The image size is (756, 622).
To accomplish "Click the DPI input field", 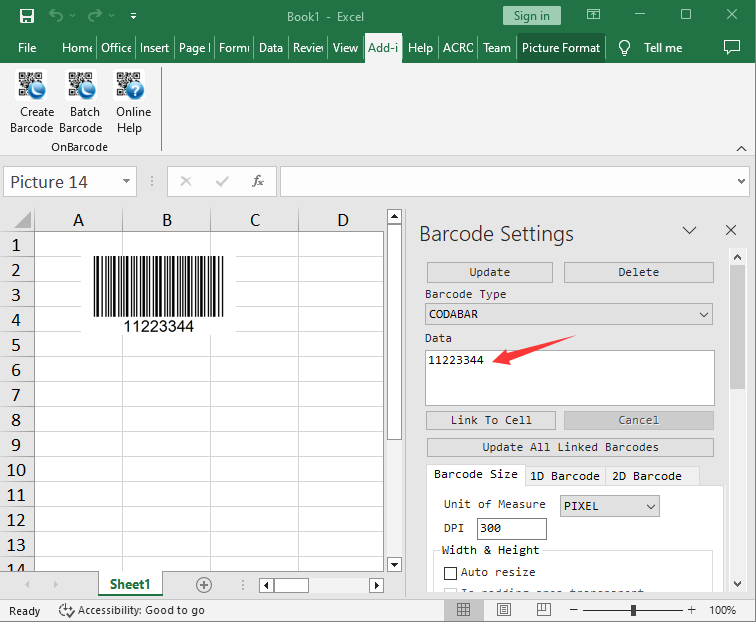I will click(512, 529).
